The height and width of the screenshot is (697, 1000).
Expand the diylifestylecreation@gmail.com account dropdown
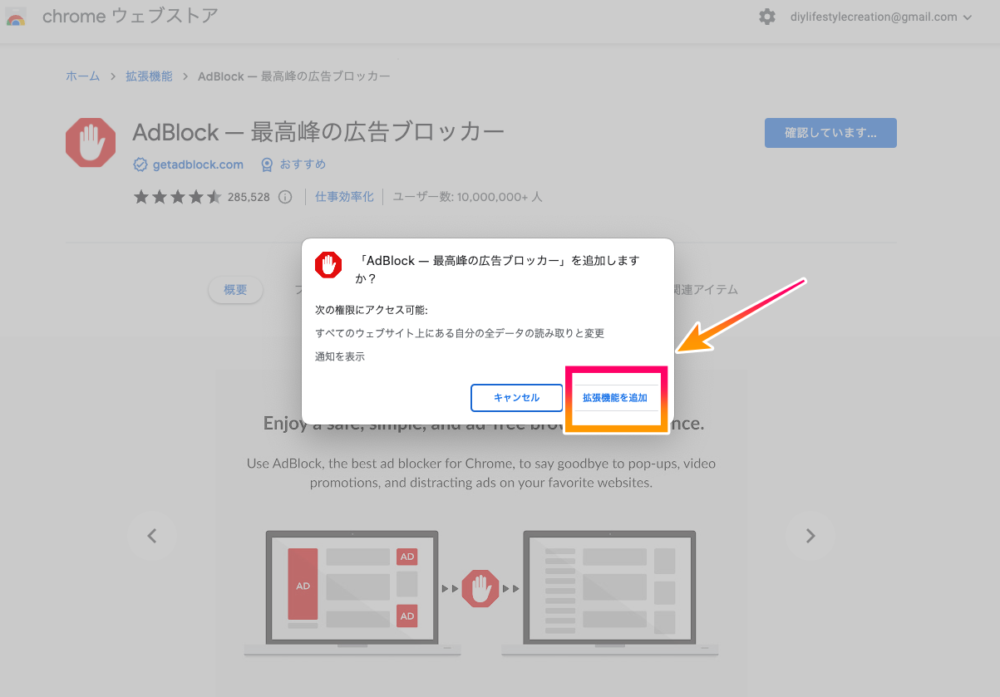881,17
